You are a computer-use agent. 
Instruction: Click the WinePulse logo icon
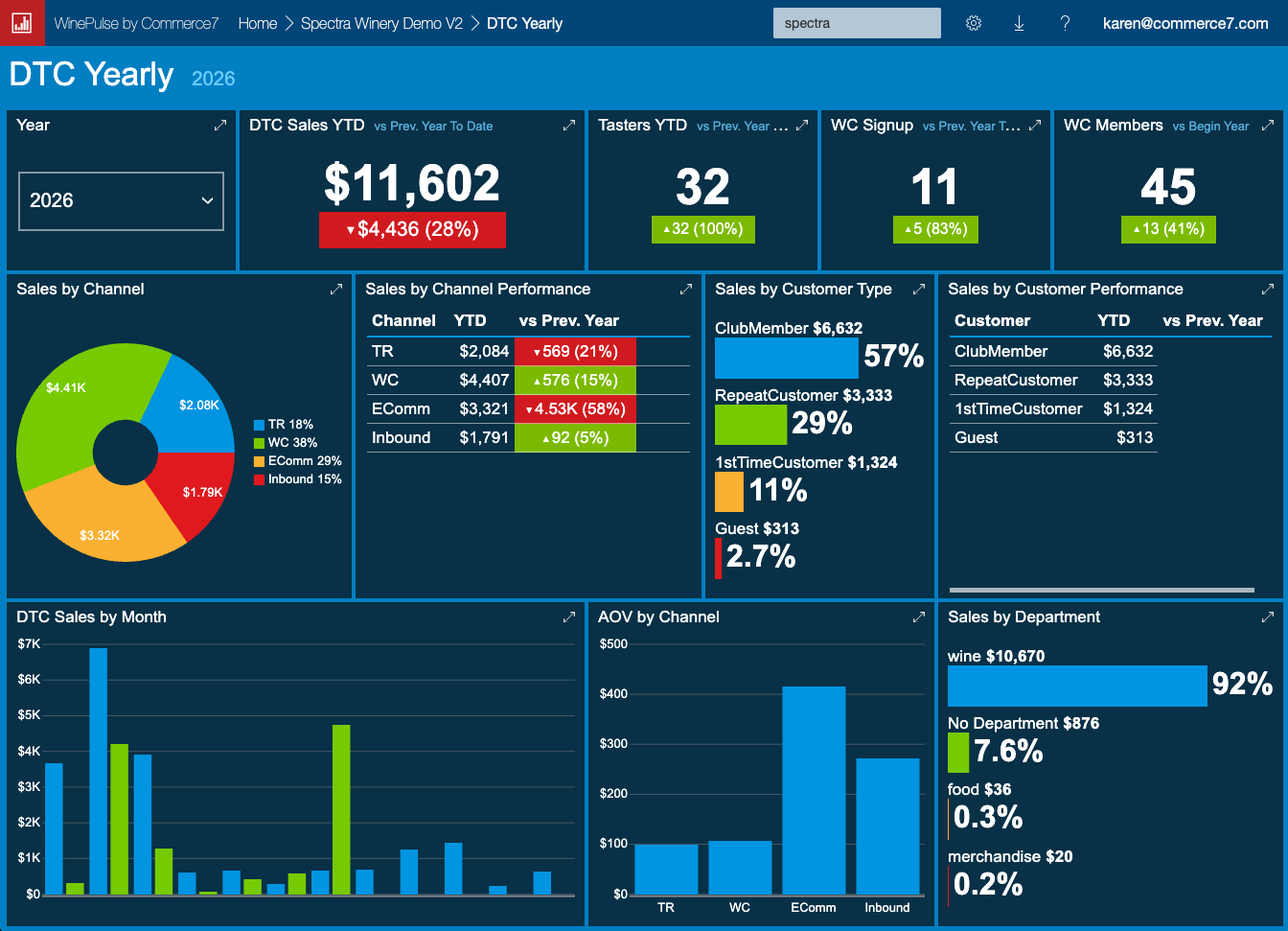22,23
